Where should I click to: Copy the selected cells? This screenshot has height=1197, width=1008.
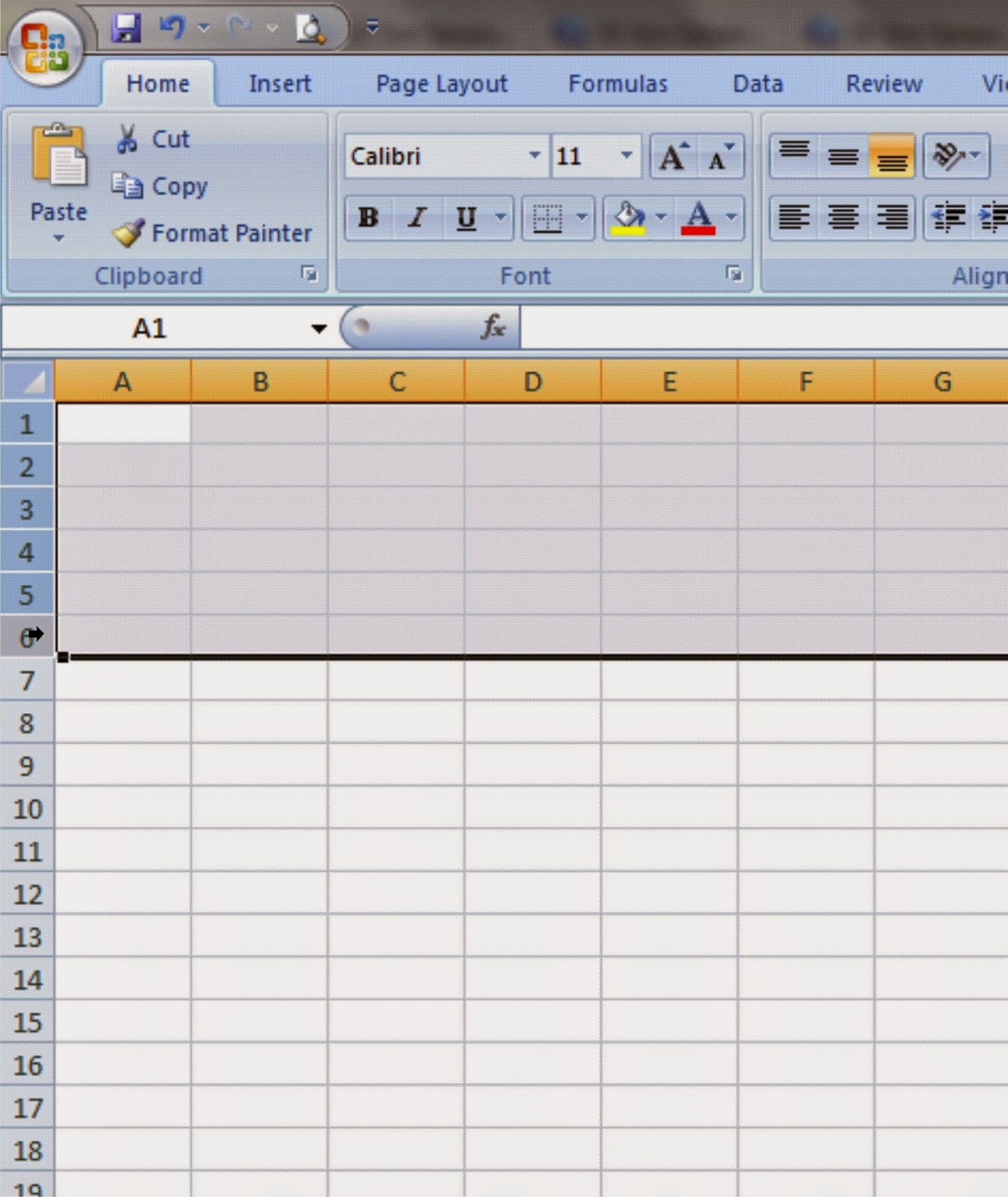159,186
